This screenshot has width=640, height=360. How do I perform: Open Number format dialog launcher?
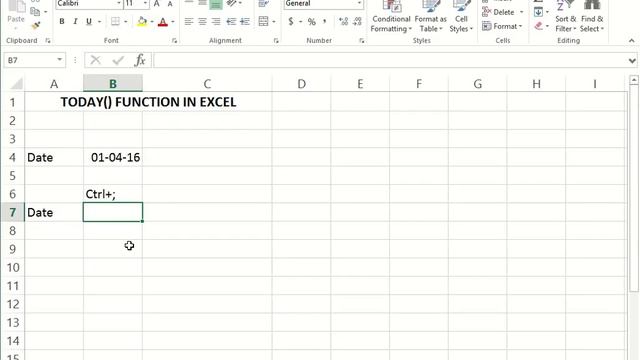point(362,40)
